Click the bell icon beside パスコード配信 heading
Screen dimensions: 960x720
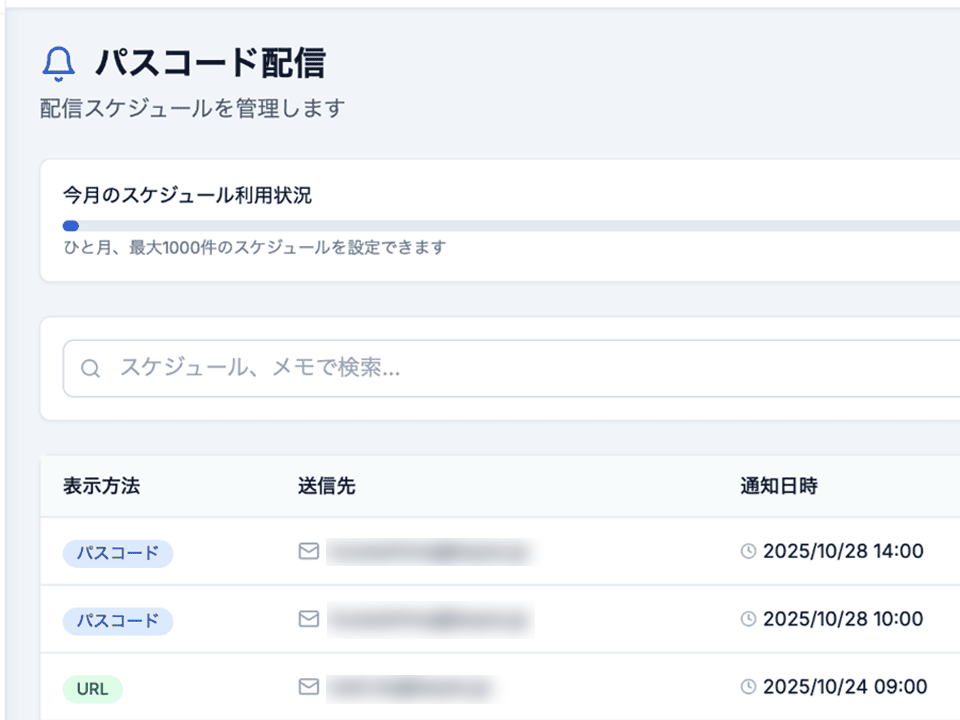(58, 65)
